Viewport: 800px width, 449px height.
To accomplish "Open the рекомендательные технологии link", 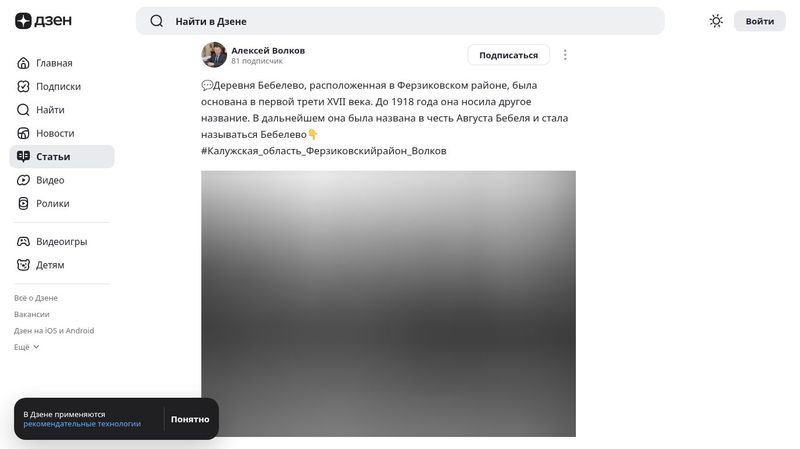I will pyautogui.click(x=82, y=424).
